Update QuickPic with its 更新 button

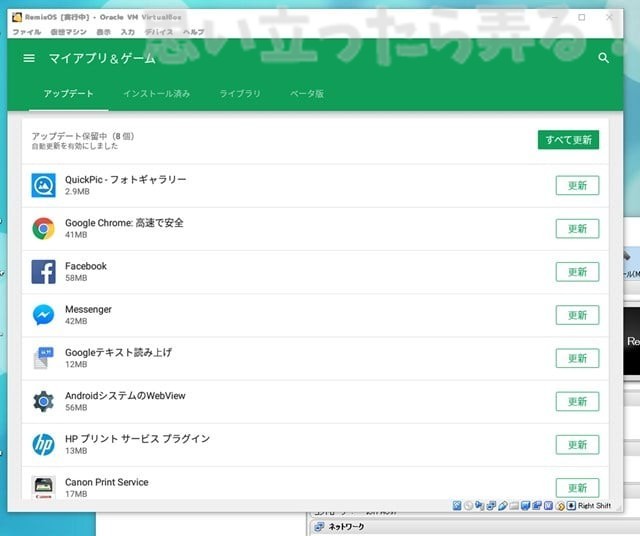tap(577, 185)
